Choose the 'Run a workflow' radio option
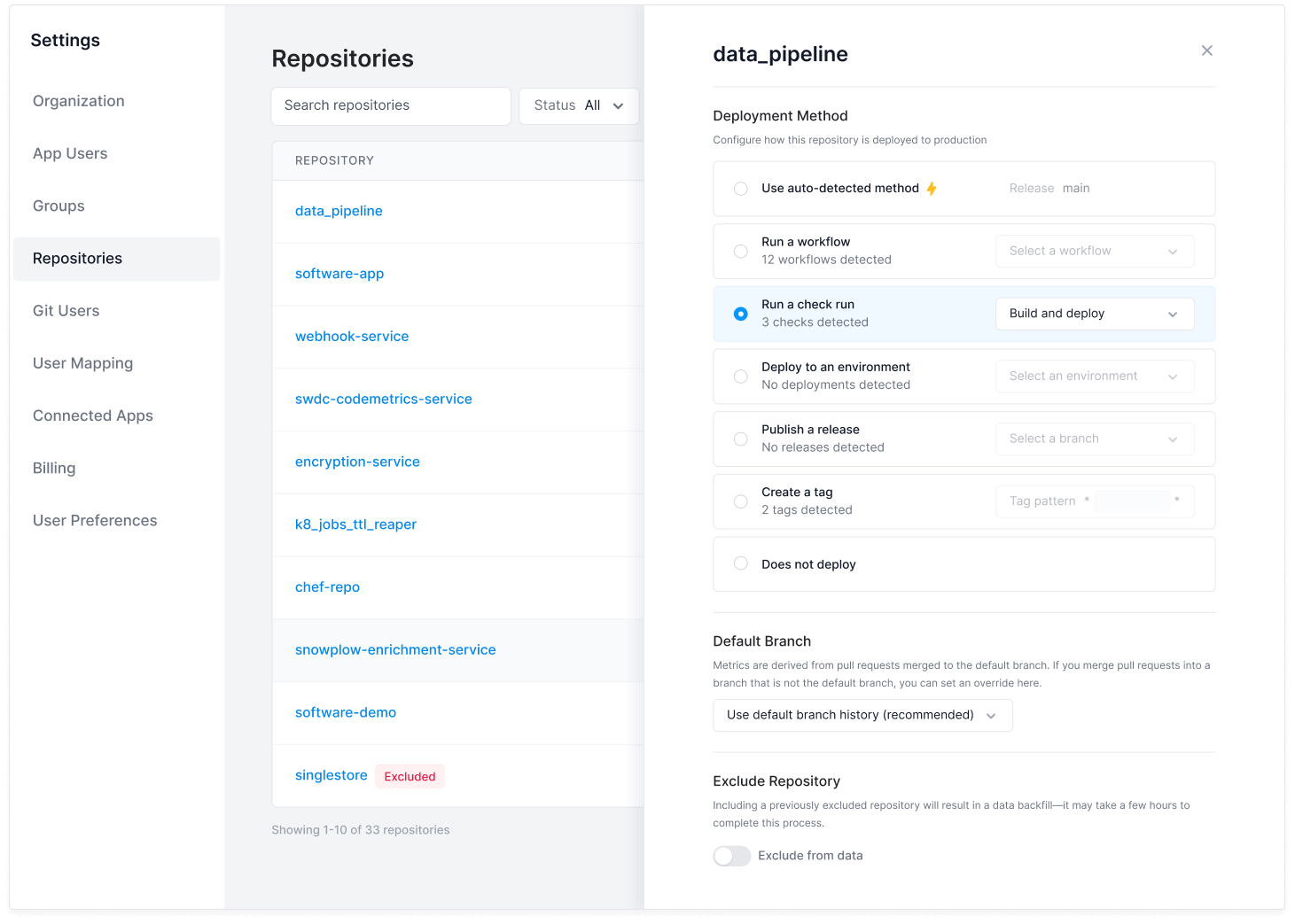This screenshot has height=924, width=1295. (741, 251)
